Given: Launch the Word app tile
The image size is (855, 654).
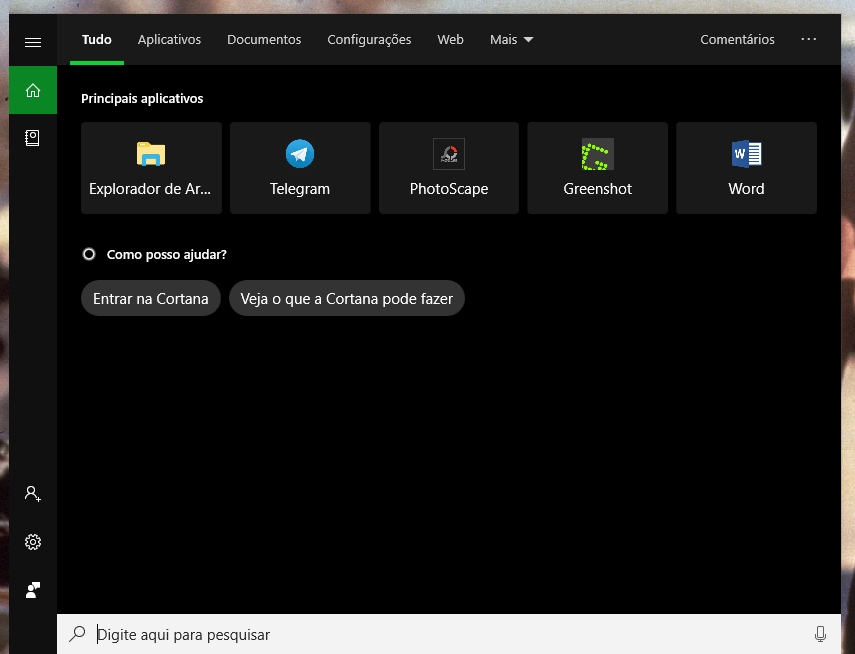Looking at the screenshot, I should pos(746,168).
